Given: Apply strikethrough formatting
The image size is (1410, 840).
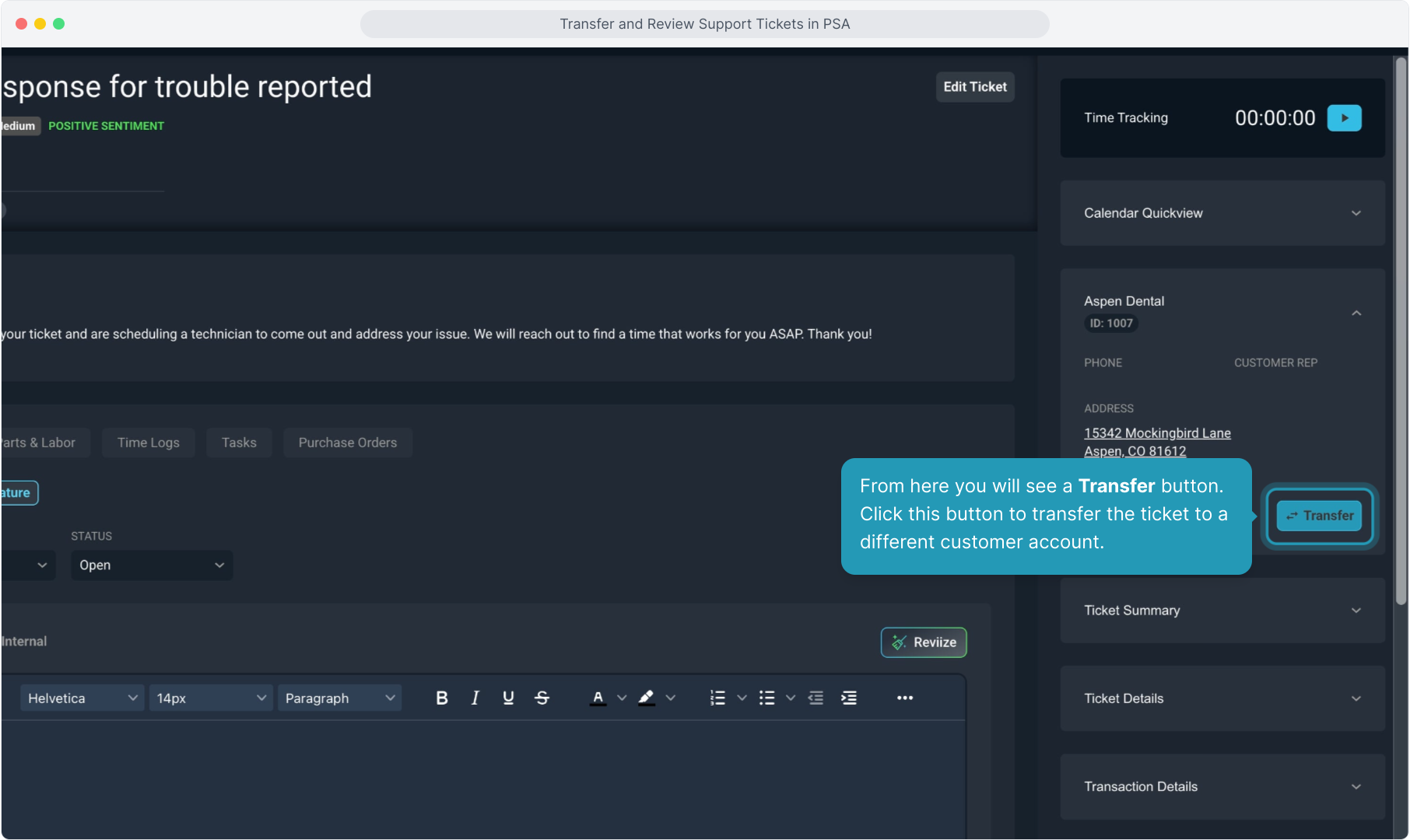Looking at the screenshot, I should pos(542,698).
